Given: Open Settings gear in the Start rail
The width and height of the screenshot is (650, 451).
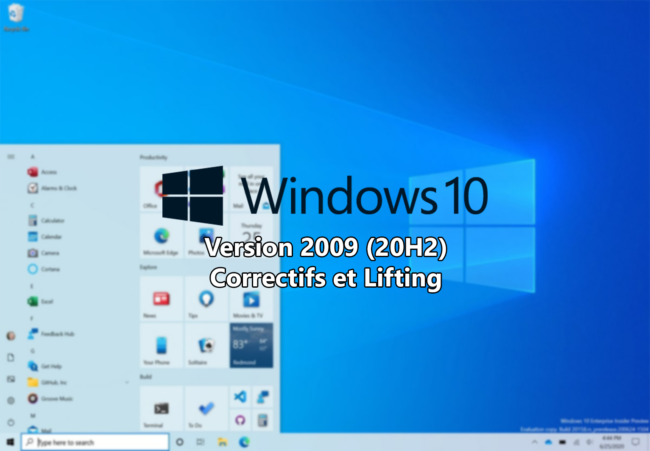Looking at the screenshot, I should pos(11,400).
